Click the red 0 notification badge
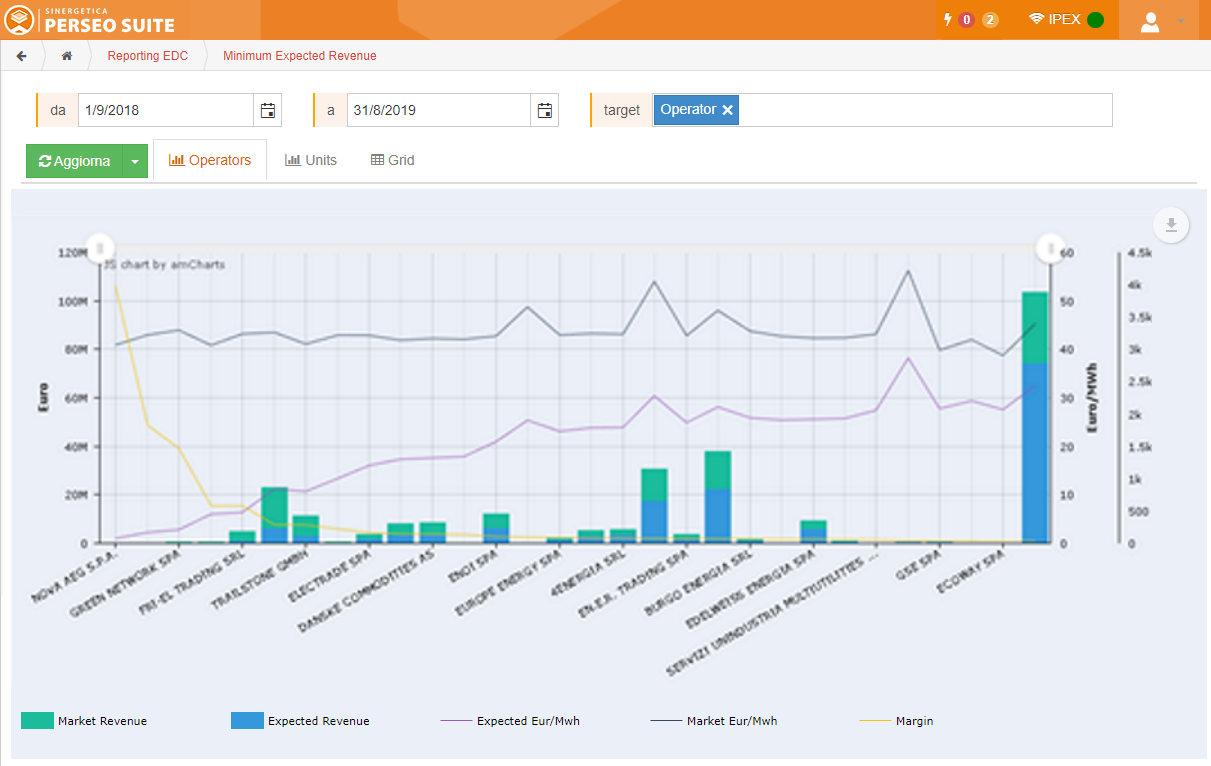The image size is (1211, 766). pos(967,20)
